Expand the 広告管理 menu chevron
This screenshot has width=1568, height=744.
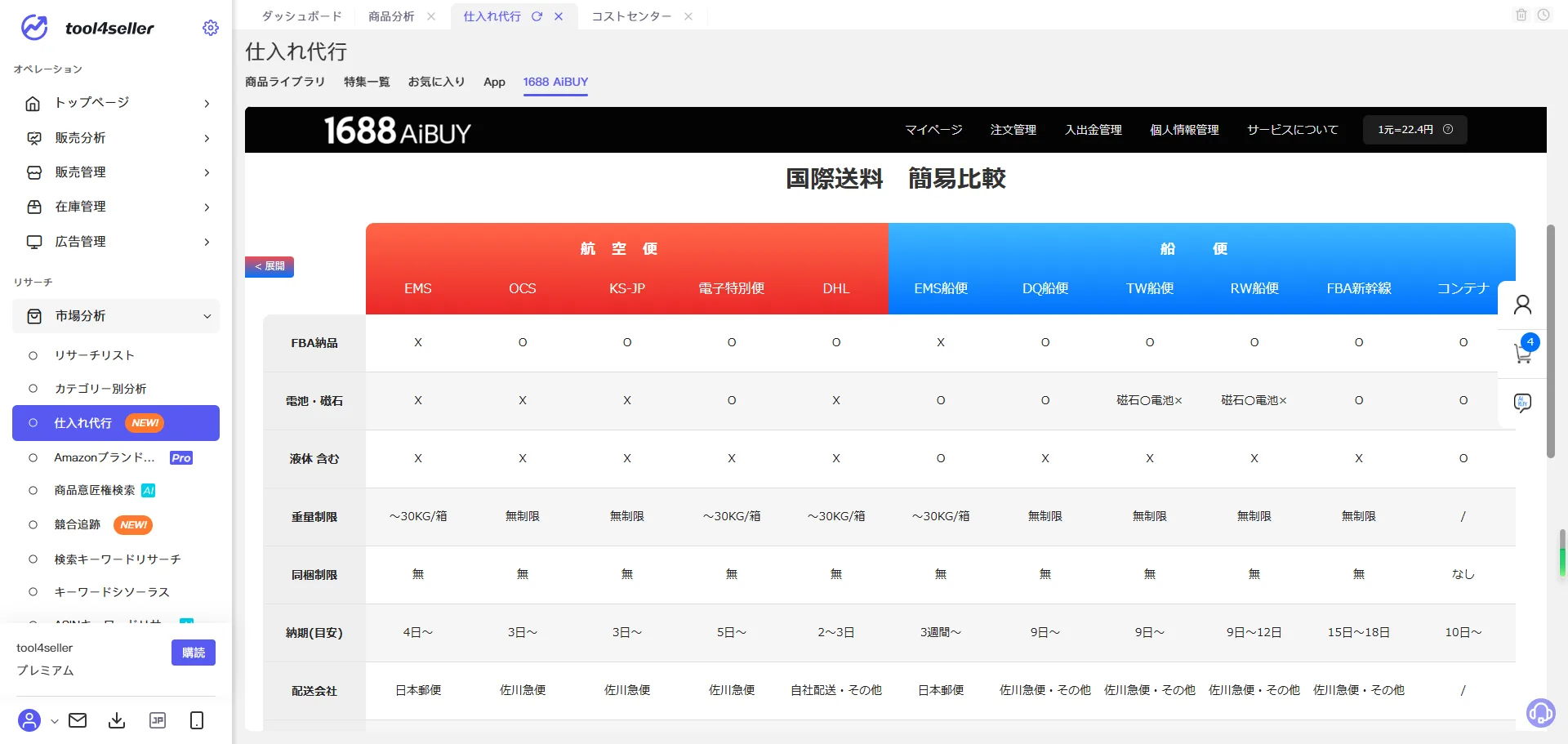(207, 243)
